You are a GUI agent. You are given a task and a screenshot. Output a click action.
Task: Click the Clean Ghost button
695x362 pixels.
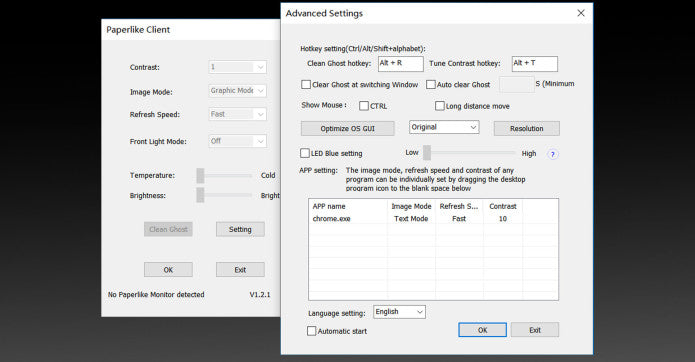pyautogui.click(x=168, y=230)
